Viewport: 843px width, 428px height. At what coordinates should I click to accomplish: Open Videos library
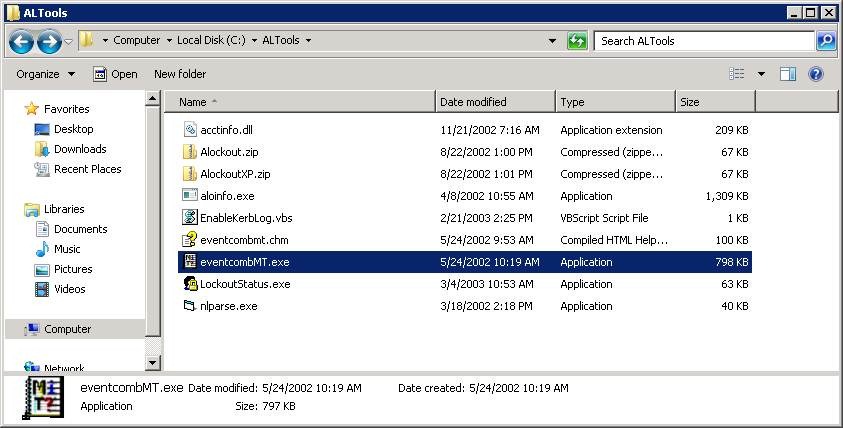point(70,289)
